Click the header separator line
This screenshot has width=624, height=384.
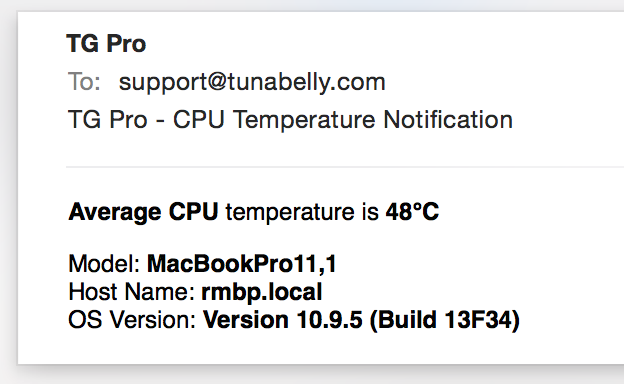345,167
